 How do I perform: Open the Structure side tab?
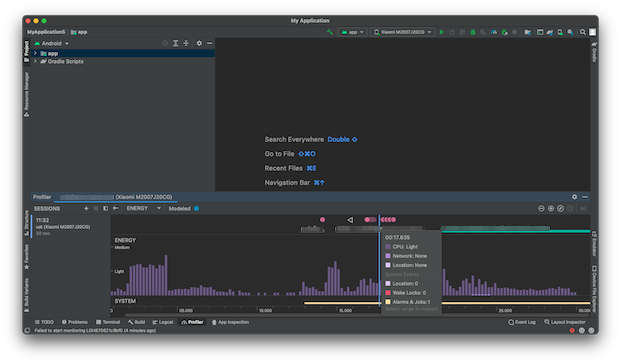[x=27, y=223]
